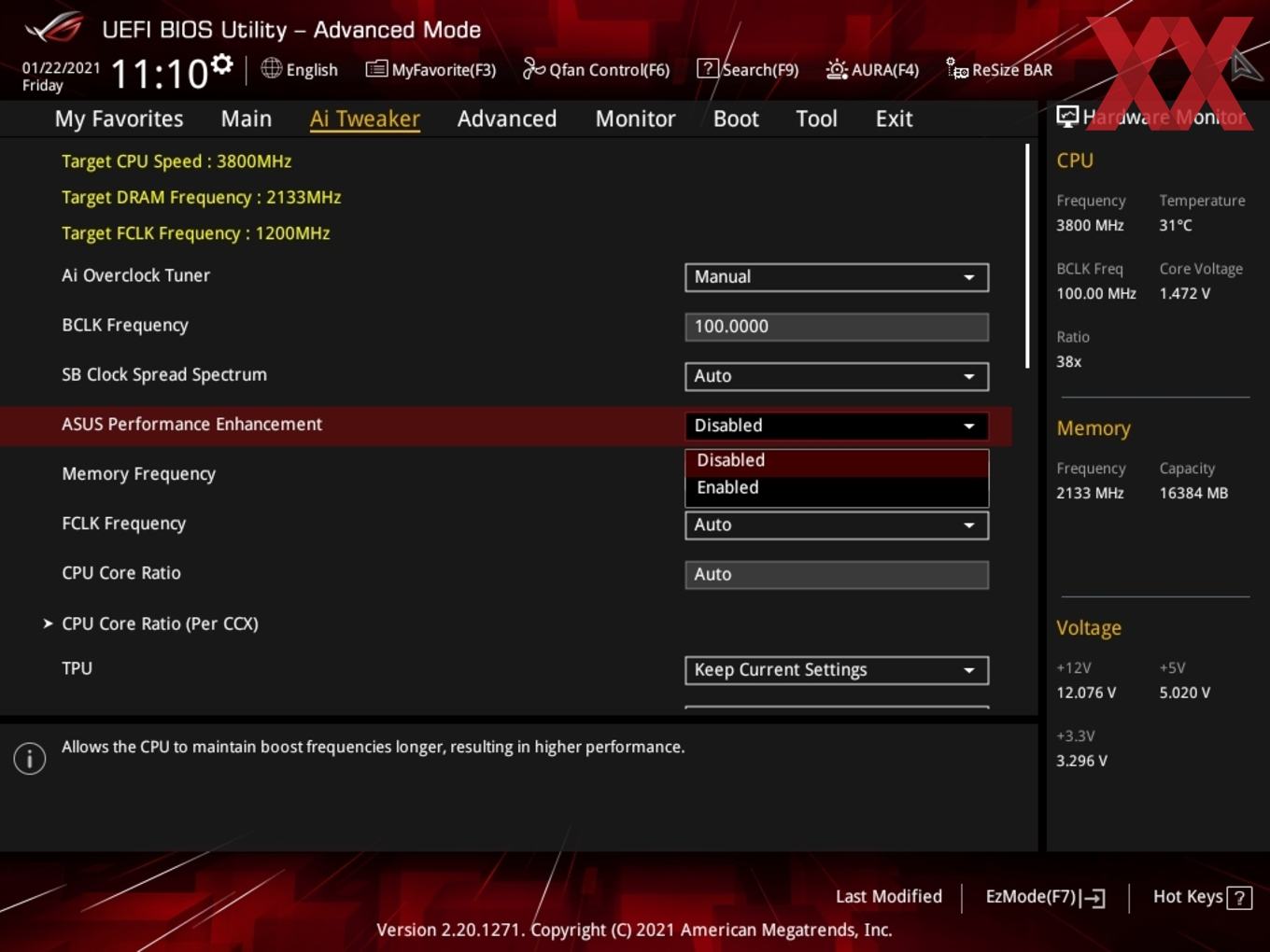Select the SB Clock Spread Spectrum label
The height and width of the screenshot is (952, 1270).
164,374
